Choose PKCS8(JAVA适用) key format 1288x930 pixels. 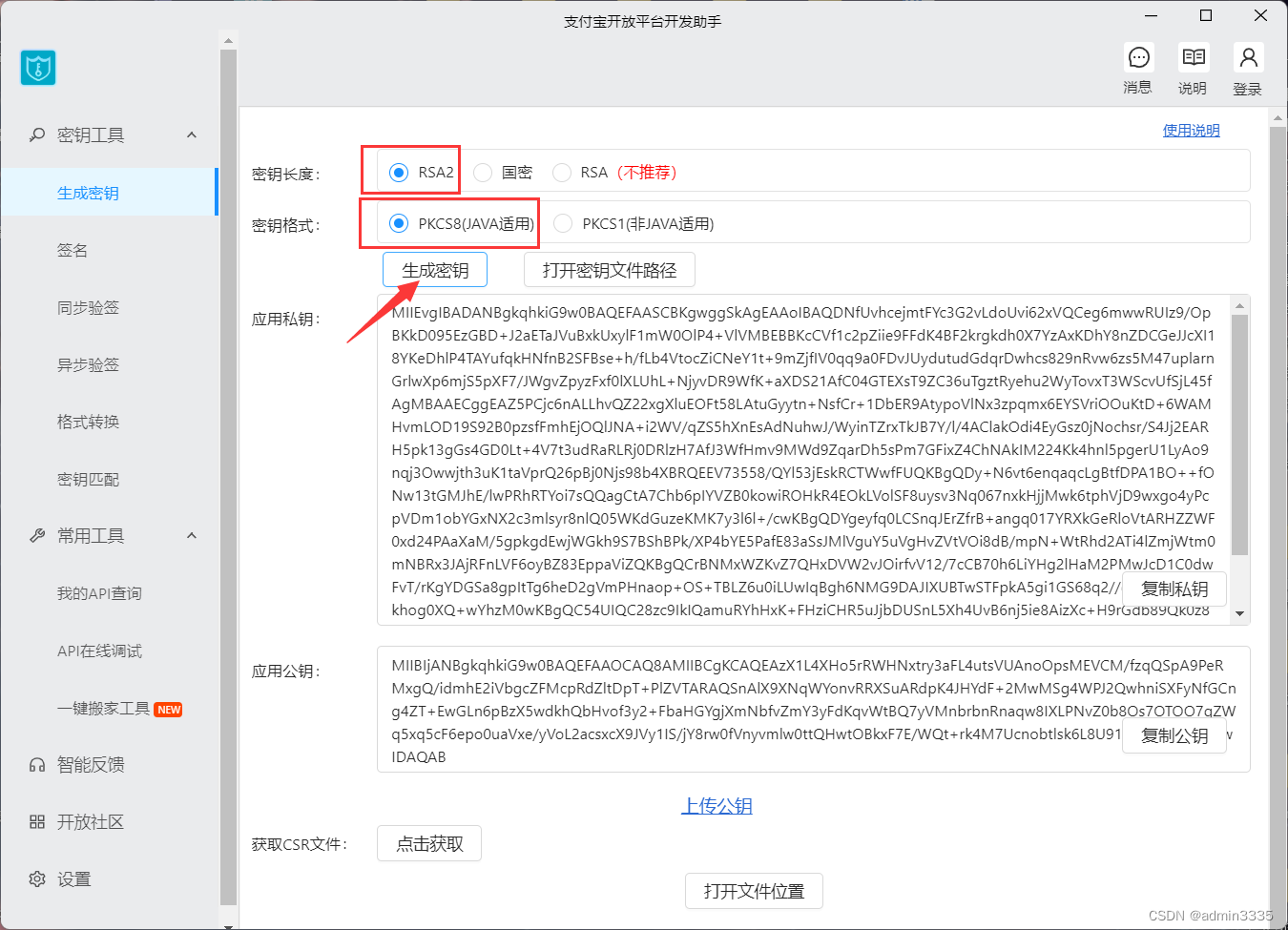tap(399, 223)
